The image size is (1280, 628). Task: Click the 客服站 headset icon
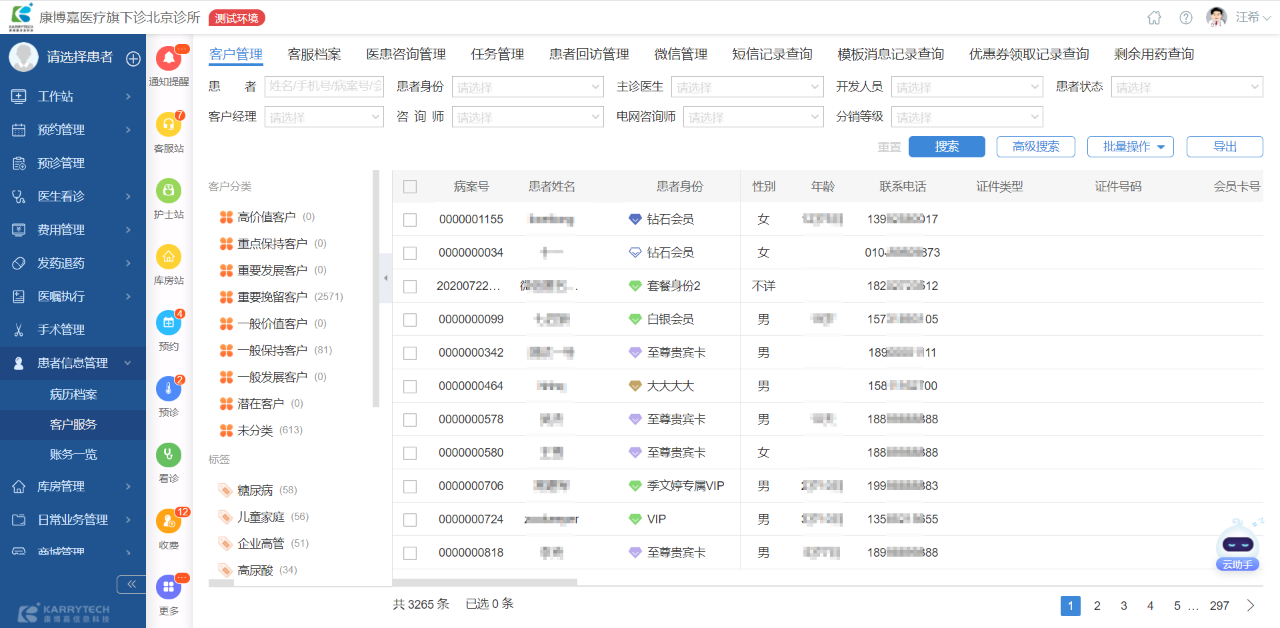click(x=168, y=126)
